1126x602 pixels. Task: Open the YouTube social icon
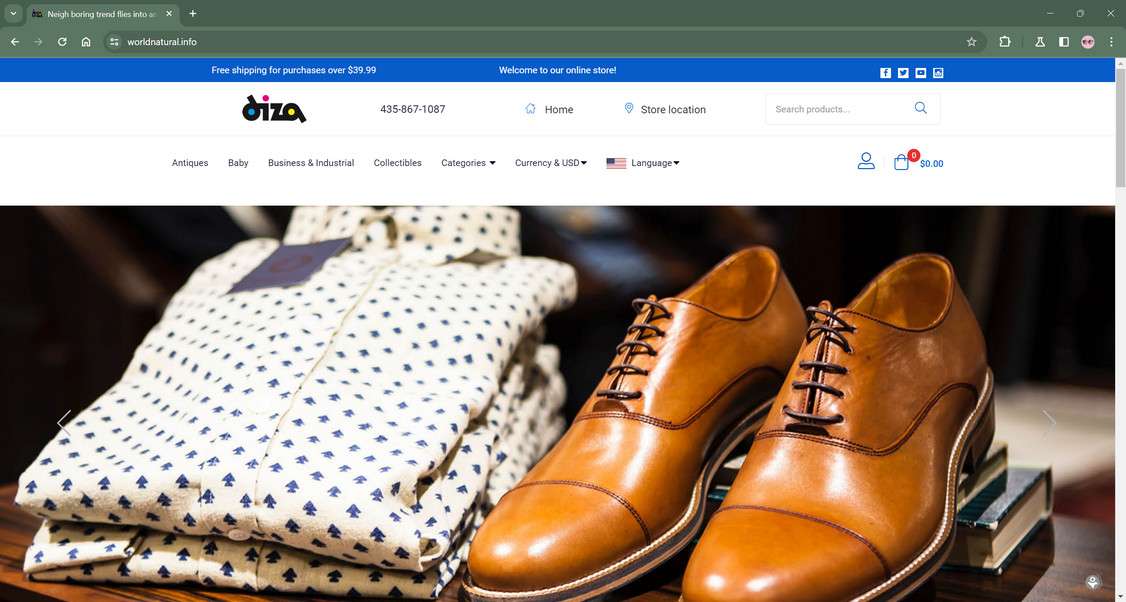(921, 73)
